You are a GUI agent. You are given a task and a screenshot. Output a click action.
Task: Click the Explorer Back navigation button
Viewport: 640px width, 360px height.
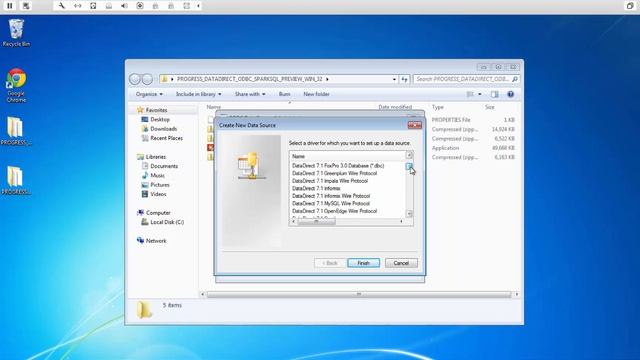click(x=135, y=79)
